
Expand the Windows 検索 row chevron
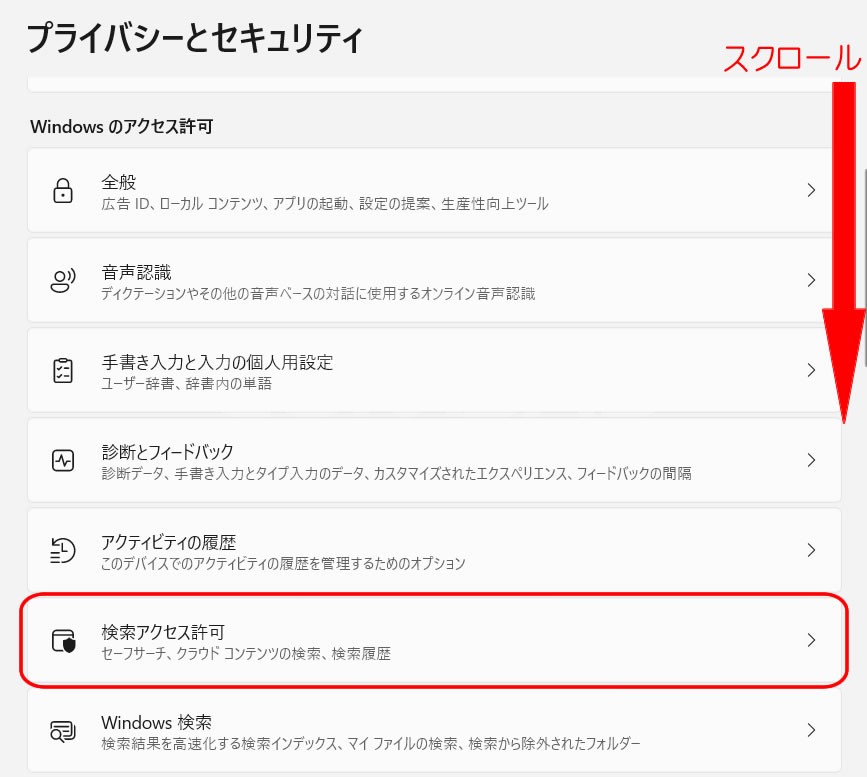click(812, 730)
